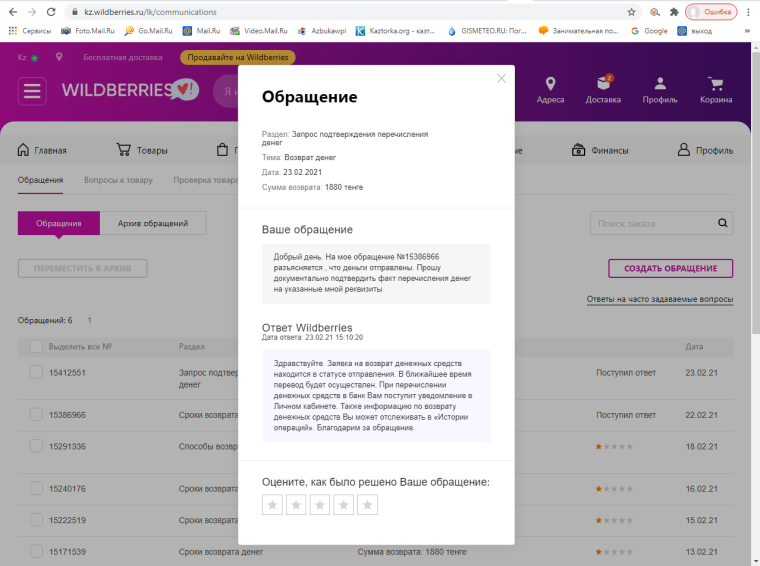This screenshot has height=566, width=760.
Task: Click the search magnifier in Поиск заказа
Action: click(x=722, y=223)
